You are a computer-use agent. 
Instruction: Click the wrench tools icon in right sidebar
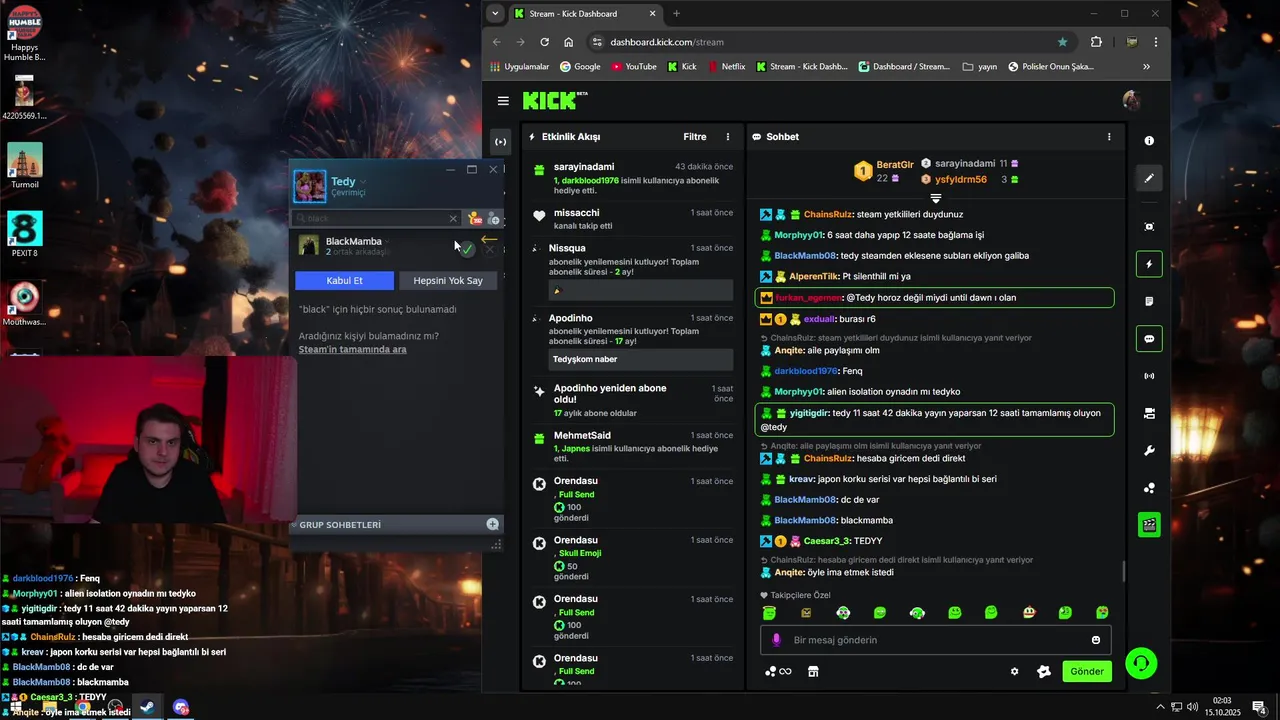coord(1149,450)
